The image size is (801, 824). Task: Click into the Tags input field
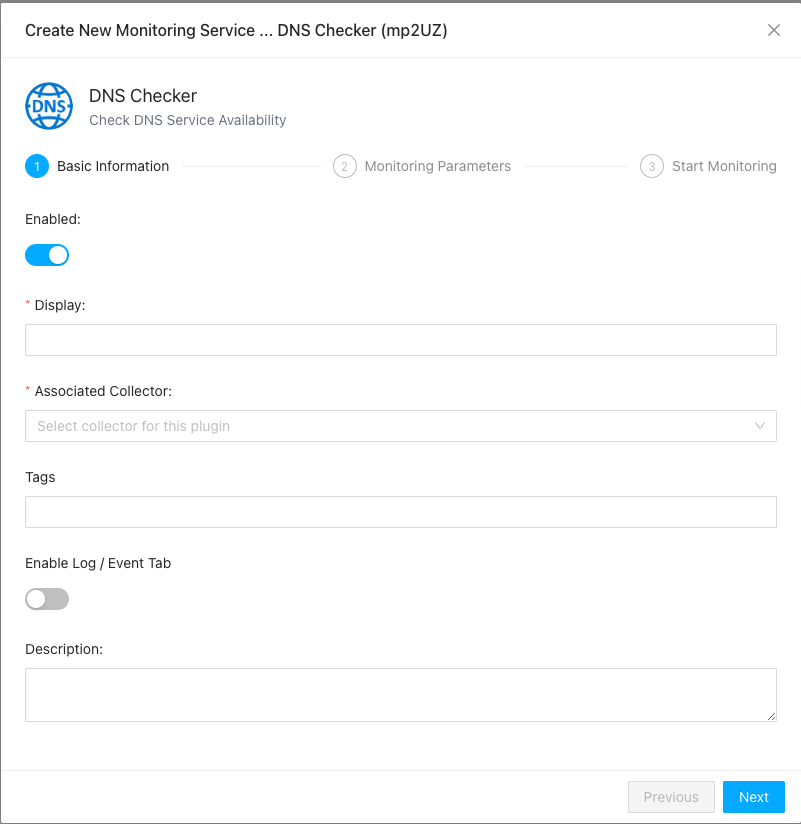click(x=400, y=512)
